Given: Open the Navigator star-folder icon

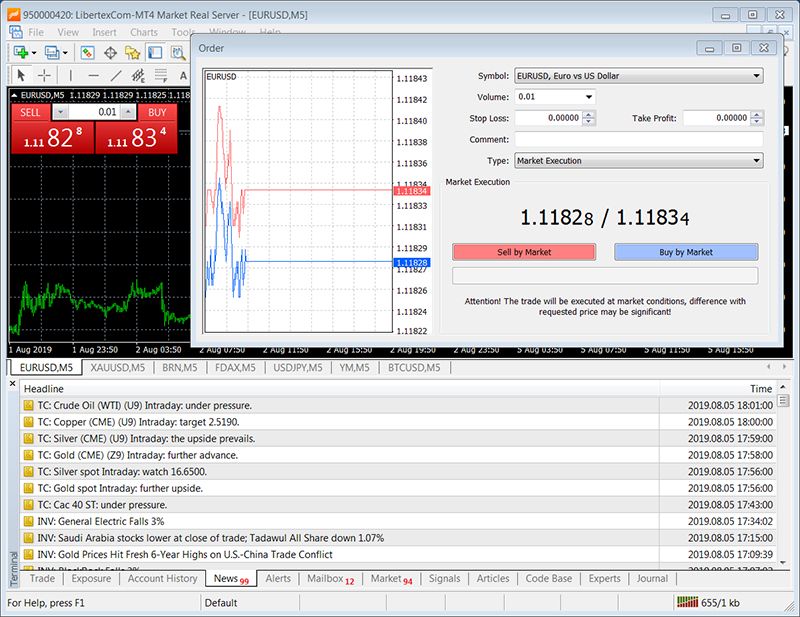Looking at the screenshot, I should tap(132, 53).
